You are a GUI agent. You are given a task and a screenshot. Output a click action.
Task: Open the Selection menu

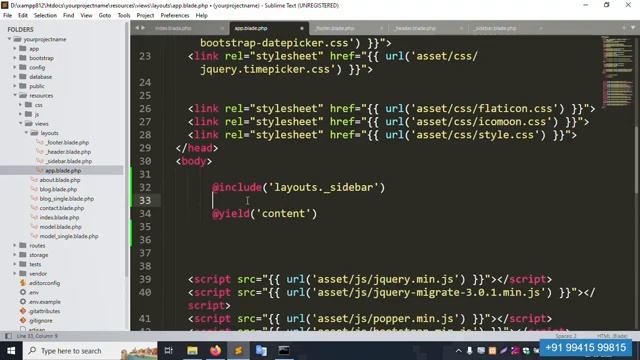[x=45, y=16]
